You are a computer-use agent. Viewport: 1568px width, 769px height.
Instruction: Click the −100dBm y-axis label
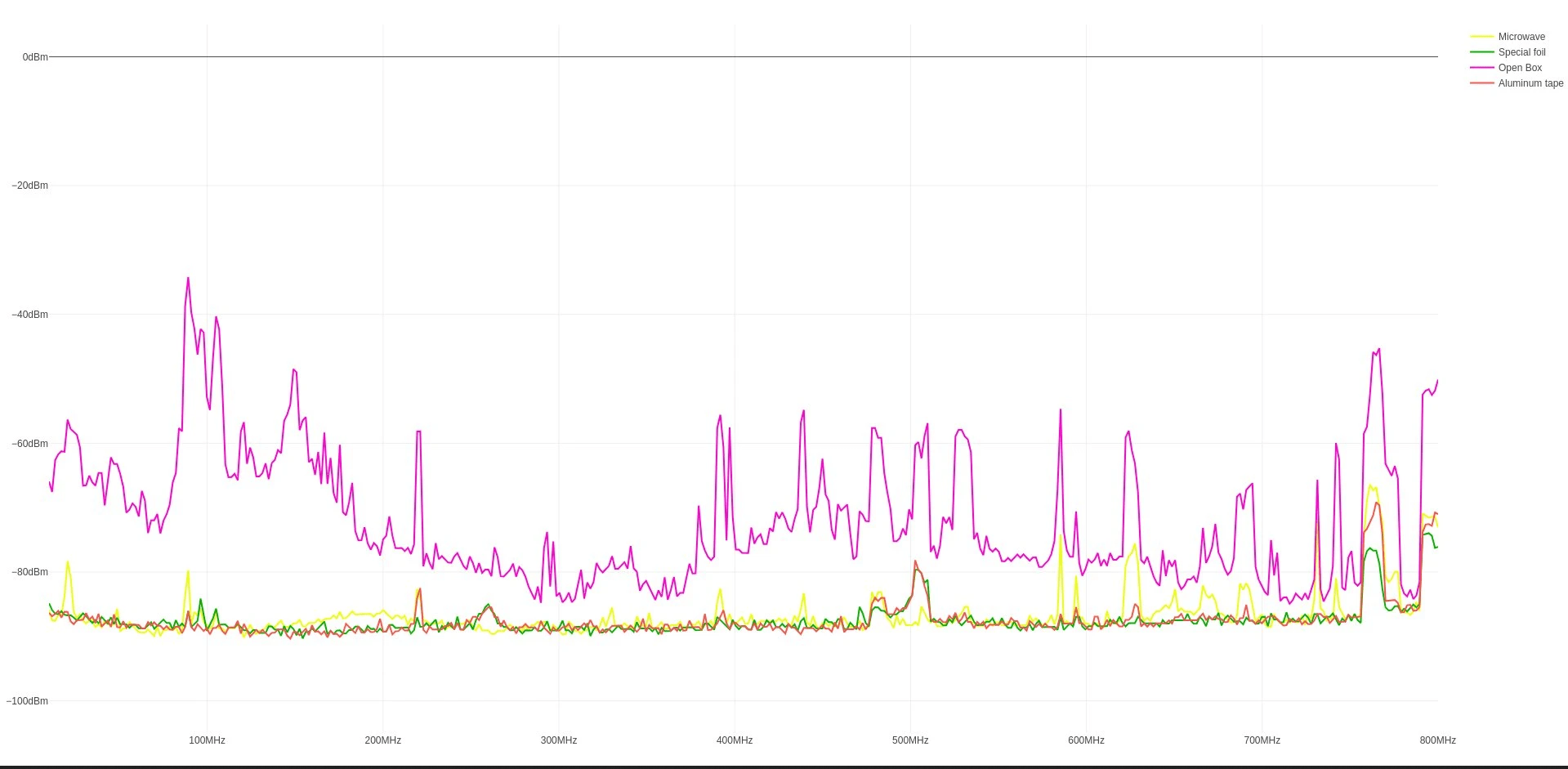point(27,701)
